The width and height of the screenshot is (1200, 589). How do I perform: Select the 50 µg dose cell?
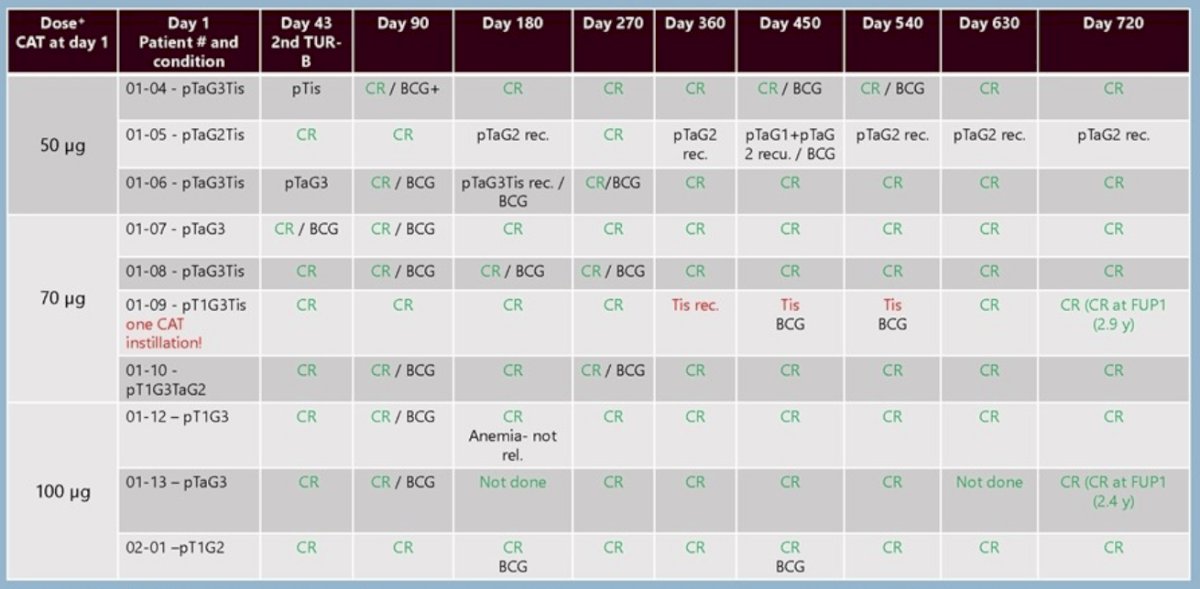(x=62, y=146)
